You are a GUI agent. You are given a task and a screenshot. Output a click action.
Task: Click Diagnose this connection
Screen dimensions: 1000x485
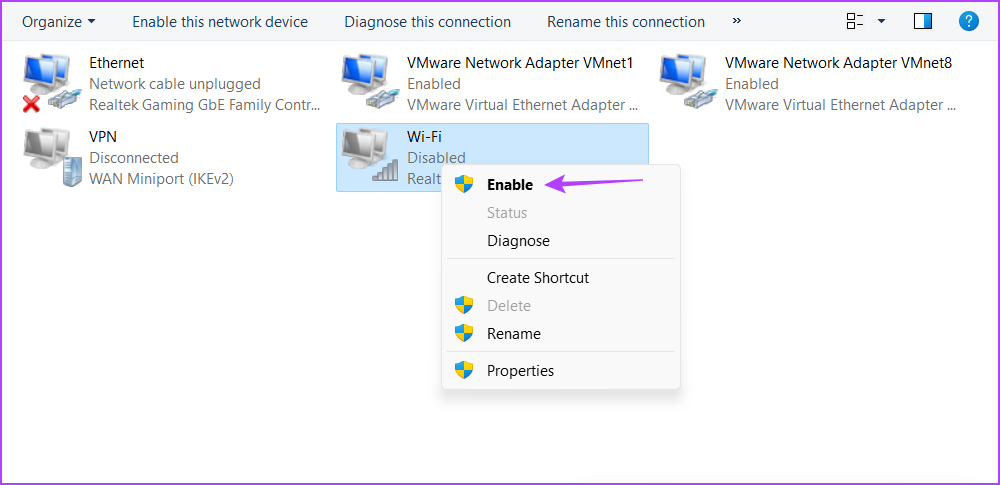(427, 22)
